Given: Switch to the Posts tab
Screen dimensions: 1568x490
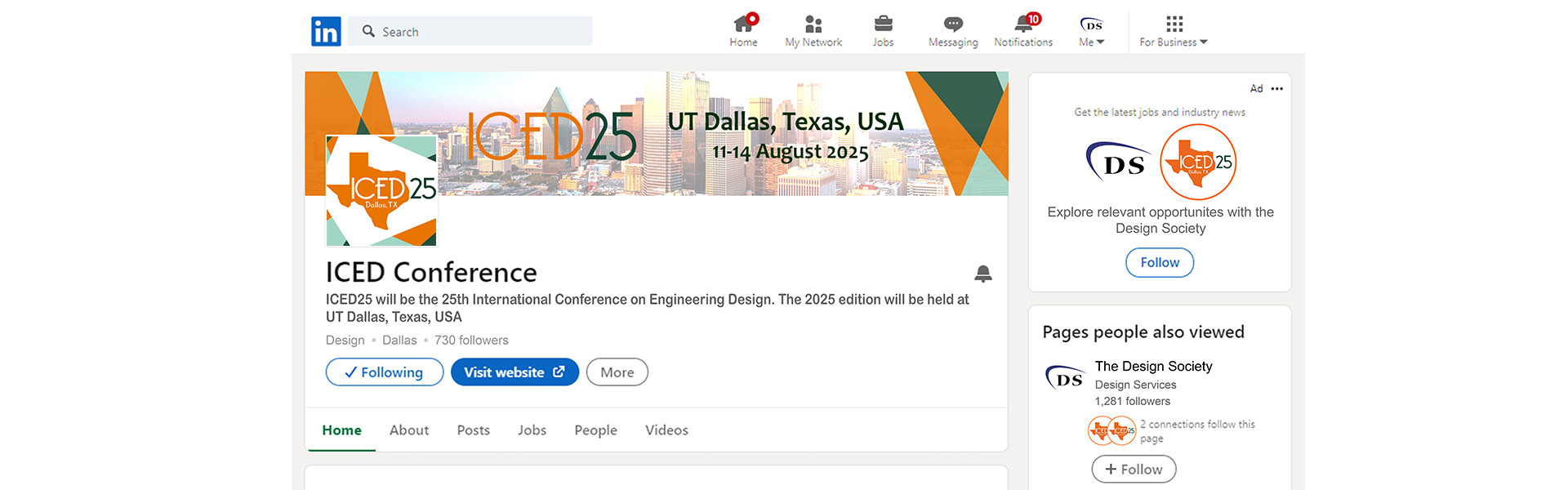Looking at the screenshot, I should (474, 430).
